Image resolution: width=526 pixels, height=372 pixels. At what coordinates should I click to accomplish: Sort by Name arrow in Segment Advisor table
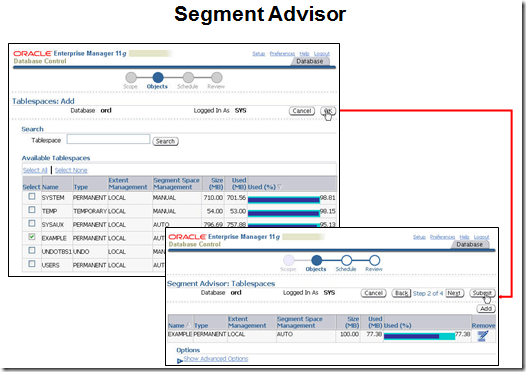point(188,325)
